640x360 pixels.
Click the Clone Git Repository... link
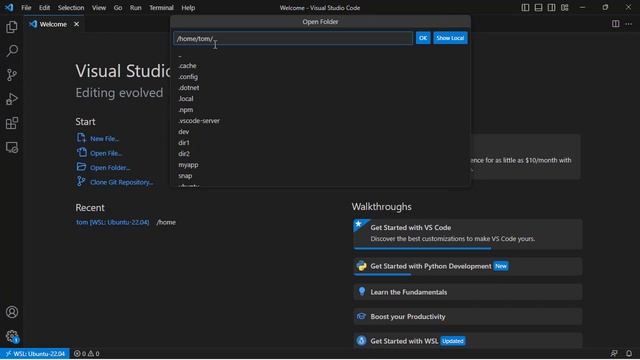(x=122, y=182)
